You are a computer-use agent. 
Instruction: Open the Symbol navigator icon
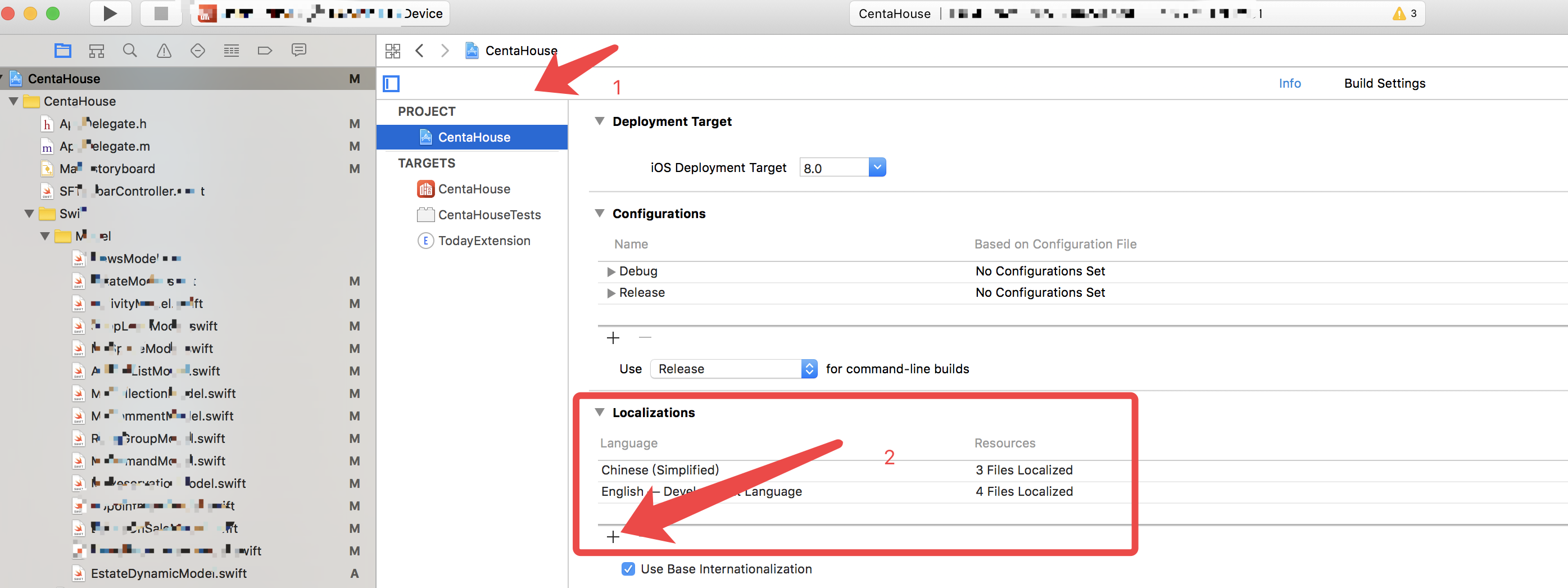[x=96, y=51]
